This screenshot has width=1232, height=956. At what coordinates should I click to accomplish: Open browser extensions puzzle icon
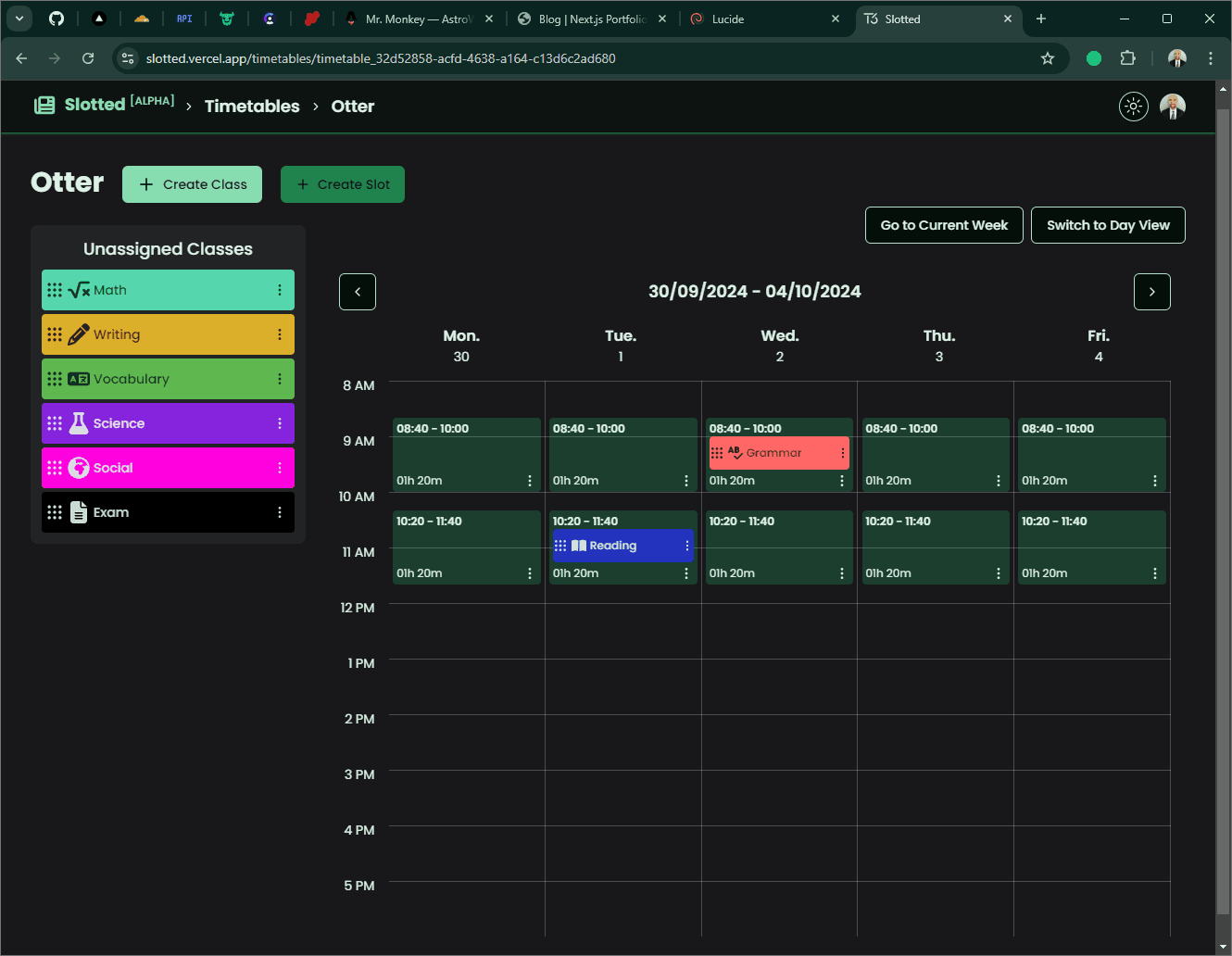[x=1127, y=58]
